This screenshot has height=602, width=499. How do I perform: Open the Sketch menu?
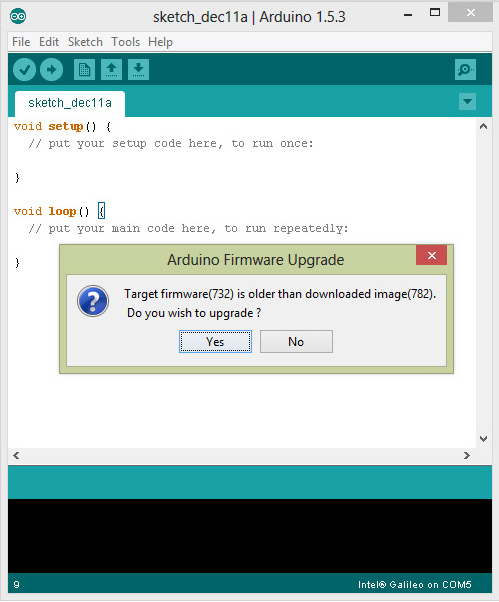[x=85, y=41]
